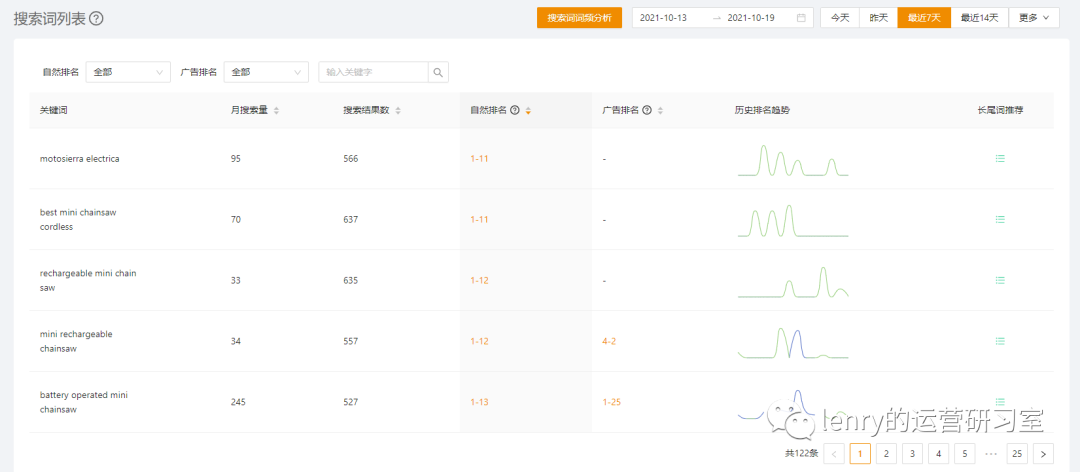Select 昨天 date range
The height and width of the screenshot is (472, 1080).
coord(878,18)
